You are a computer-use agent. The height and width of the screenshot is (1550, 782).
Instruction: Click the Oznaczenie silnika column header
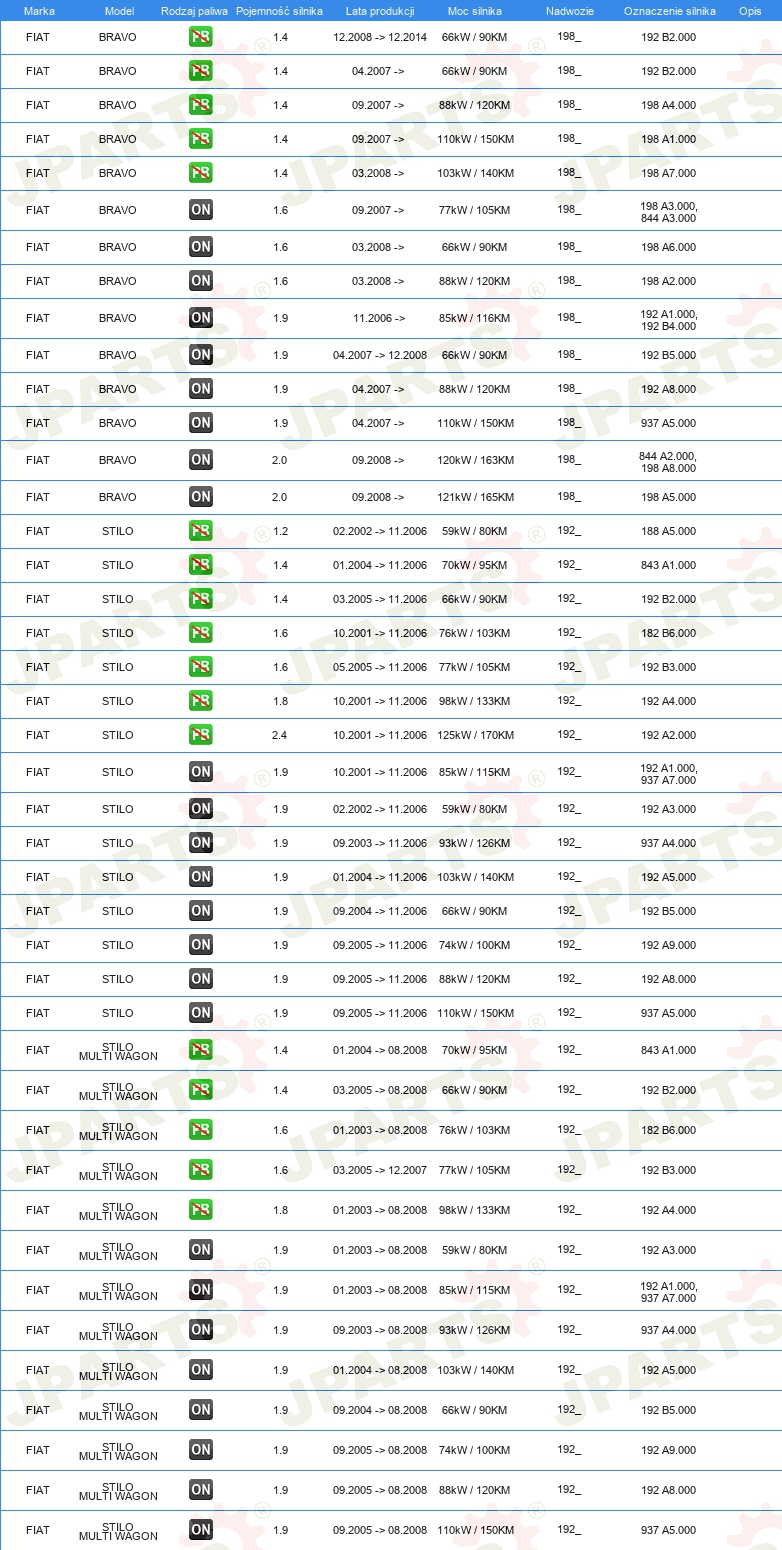point(670,11)
